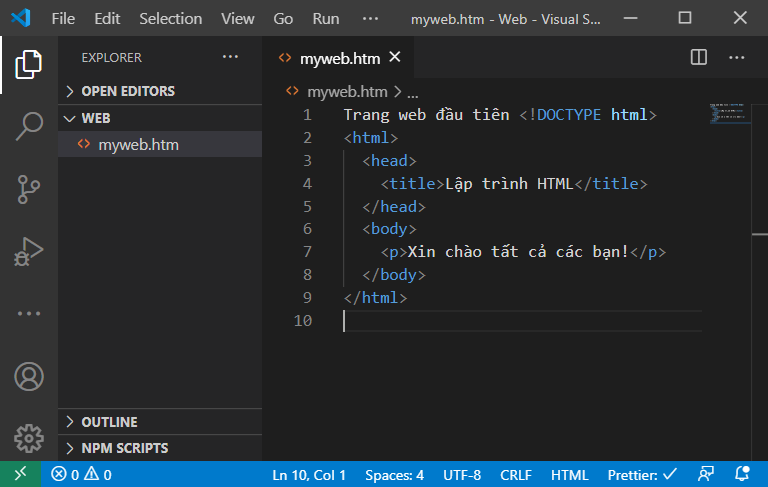Open the Edit menu

pos(107,19)
